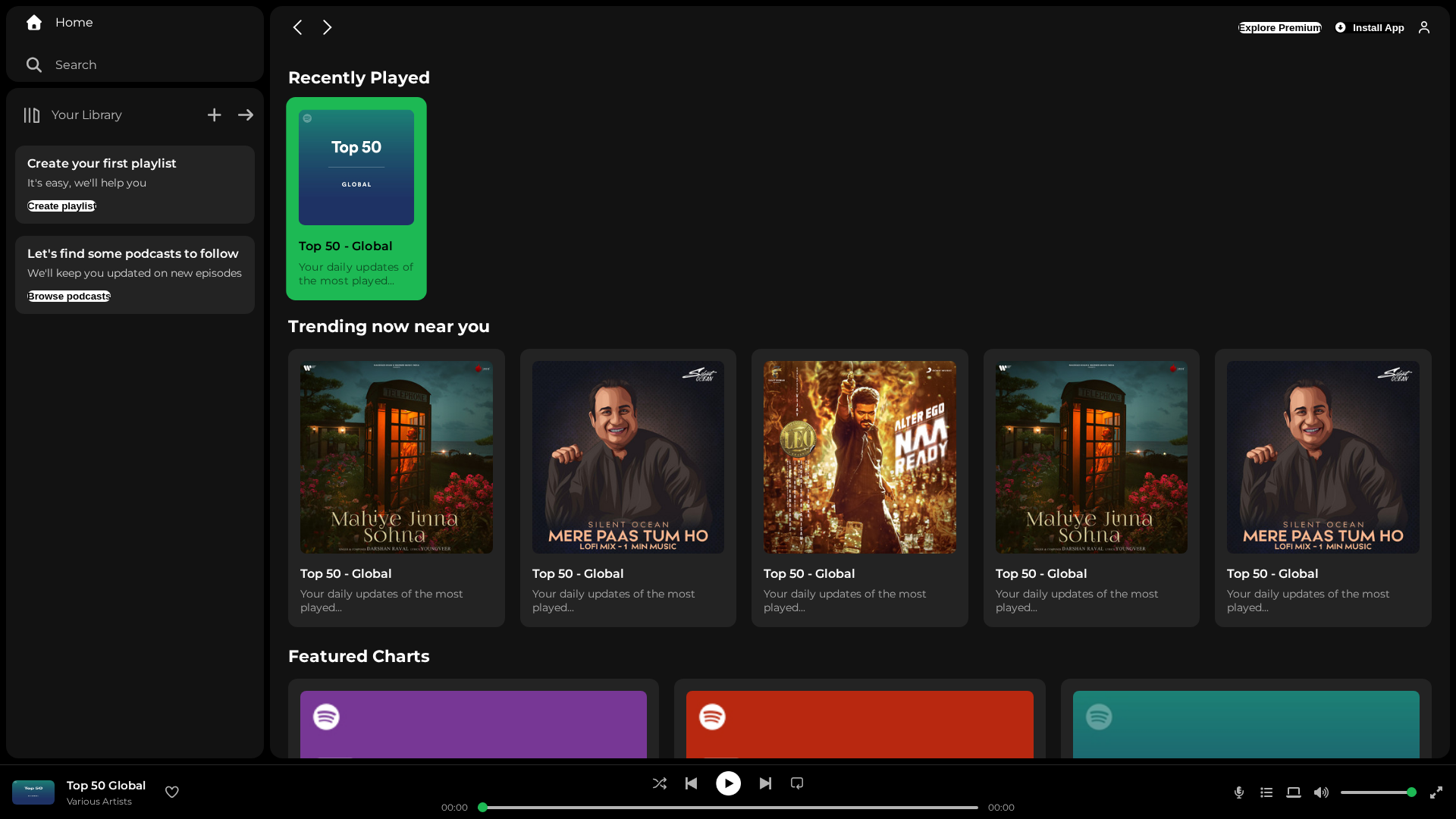Go to Home in sidebar
This screenshot has width=1456, height=819.
(x=59, y=23)
